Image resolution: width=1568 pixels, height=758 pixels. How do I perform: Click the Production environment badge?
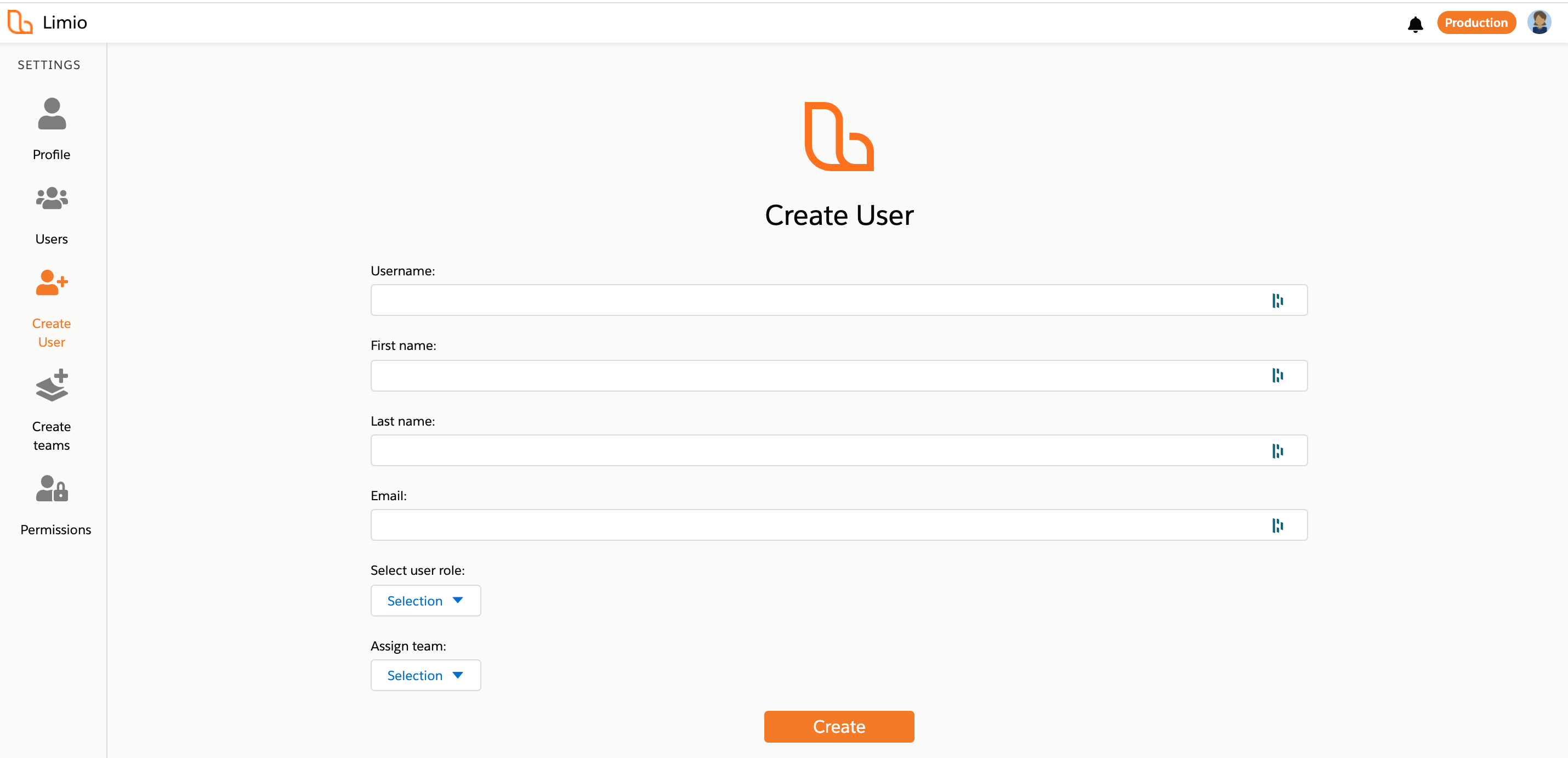pyautogui.click(x=1475, y=22)
